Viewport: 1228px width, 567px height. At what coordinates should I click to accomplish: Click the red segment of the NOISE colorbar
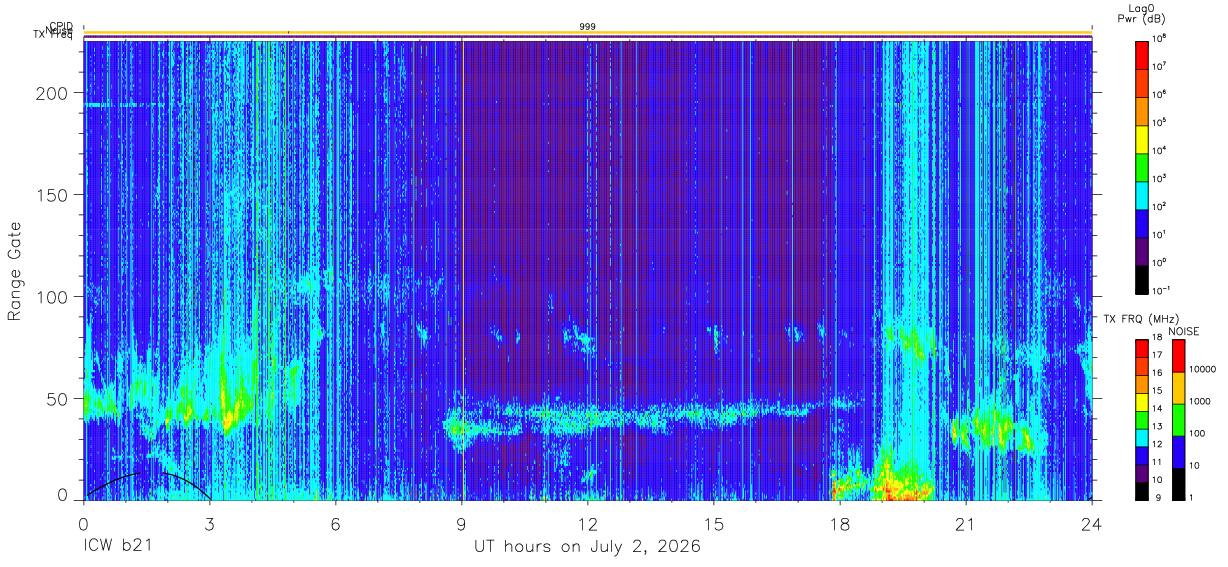[x=1180, y=355]
